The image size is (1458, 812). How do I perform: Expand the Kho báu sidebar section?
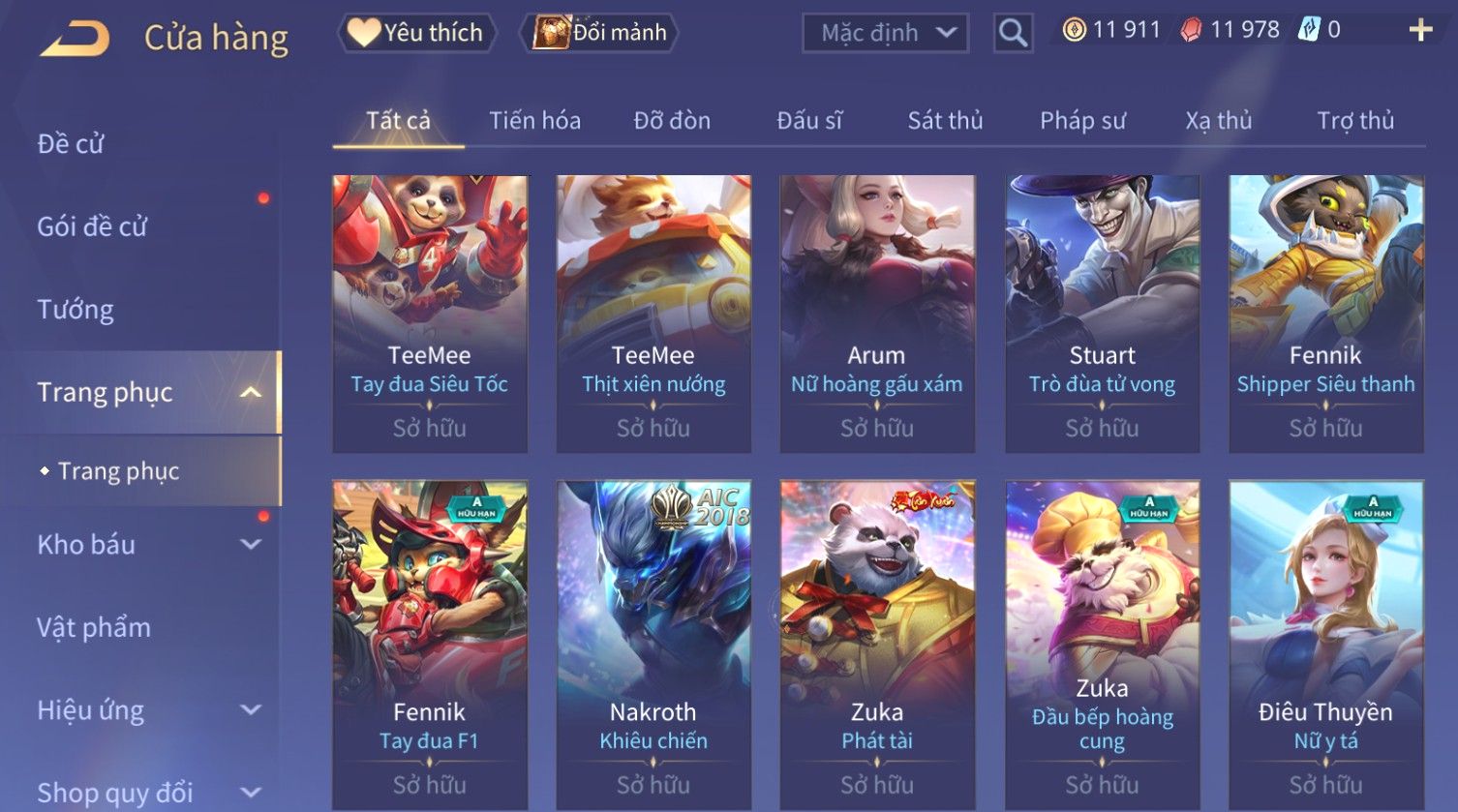pyautogui.click(x=251, y=544)
